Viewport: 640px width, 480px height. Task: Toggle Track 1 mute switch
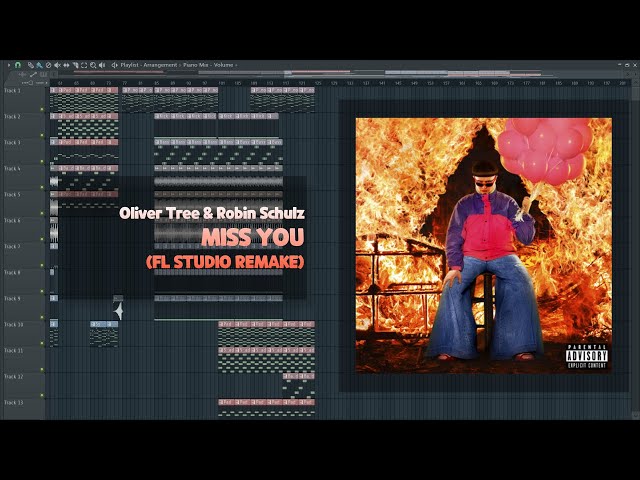click(x=42, y=109)
